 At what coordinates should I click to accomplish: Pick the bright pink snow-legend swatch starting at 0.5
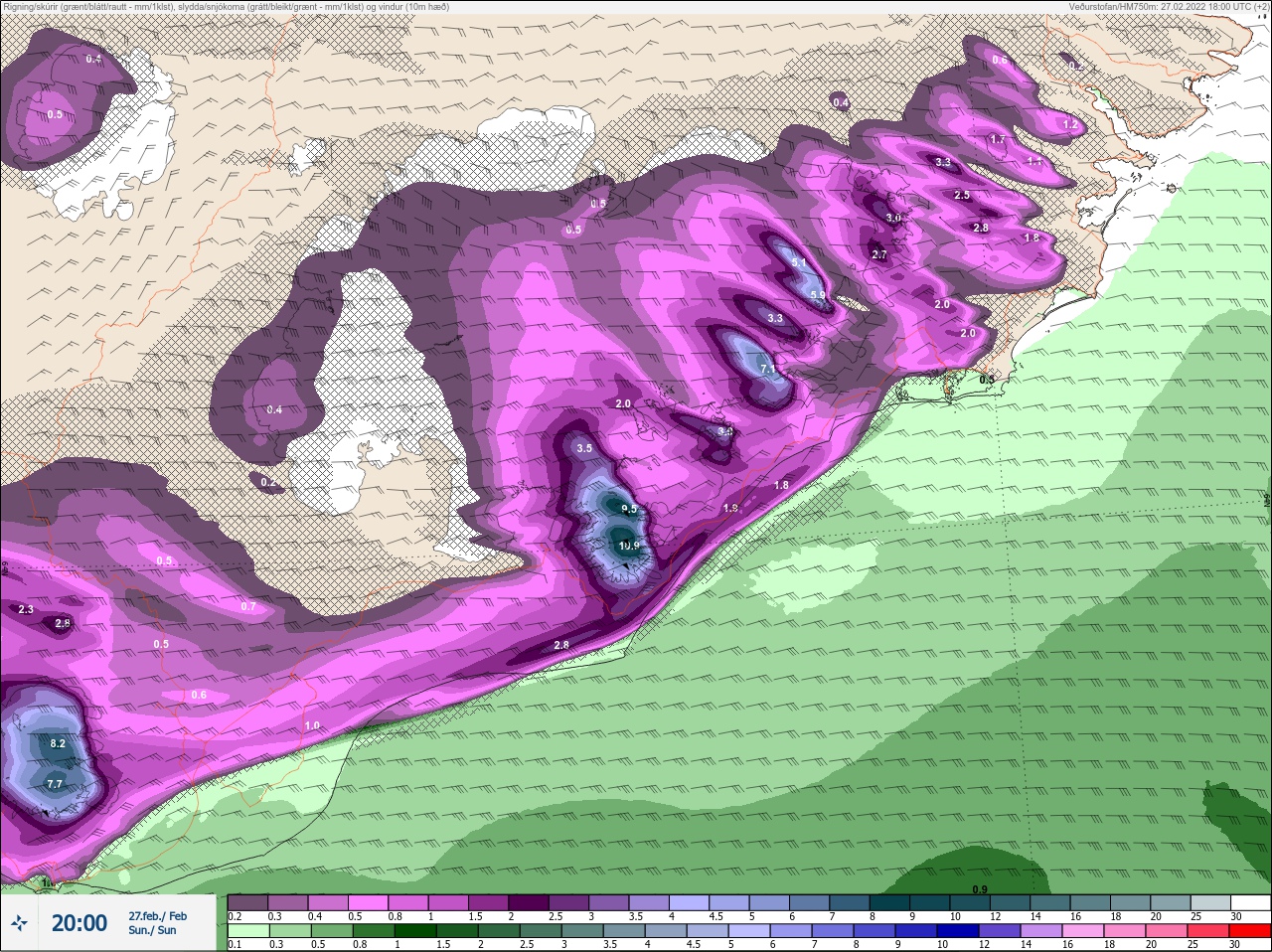[368, 902]
